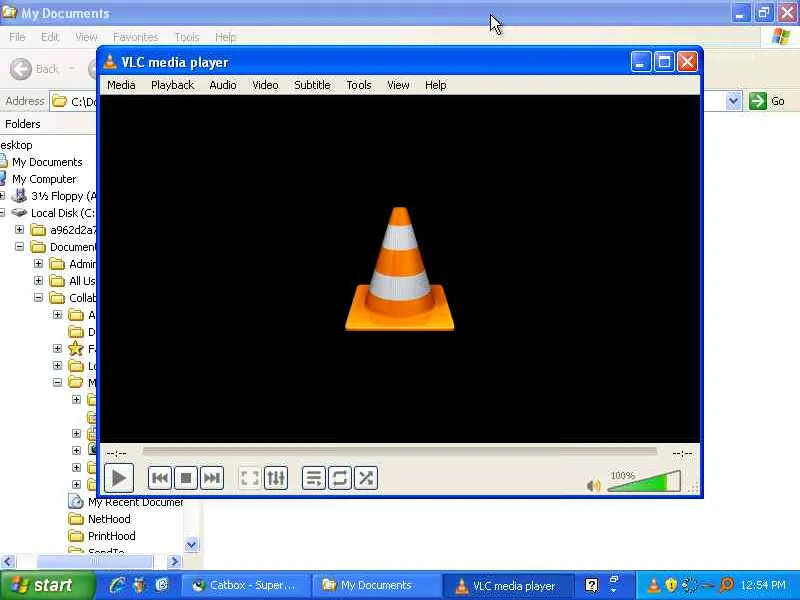Expand the star Favorites folder node
Screen dimensions: 800x600
click(57, 349)
